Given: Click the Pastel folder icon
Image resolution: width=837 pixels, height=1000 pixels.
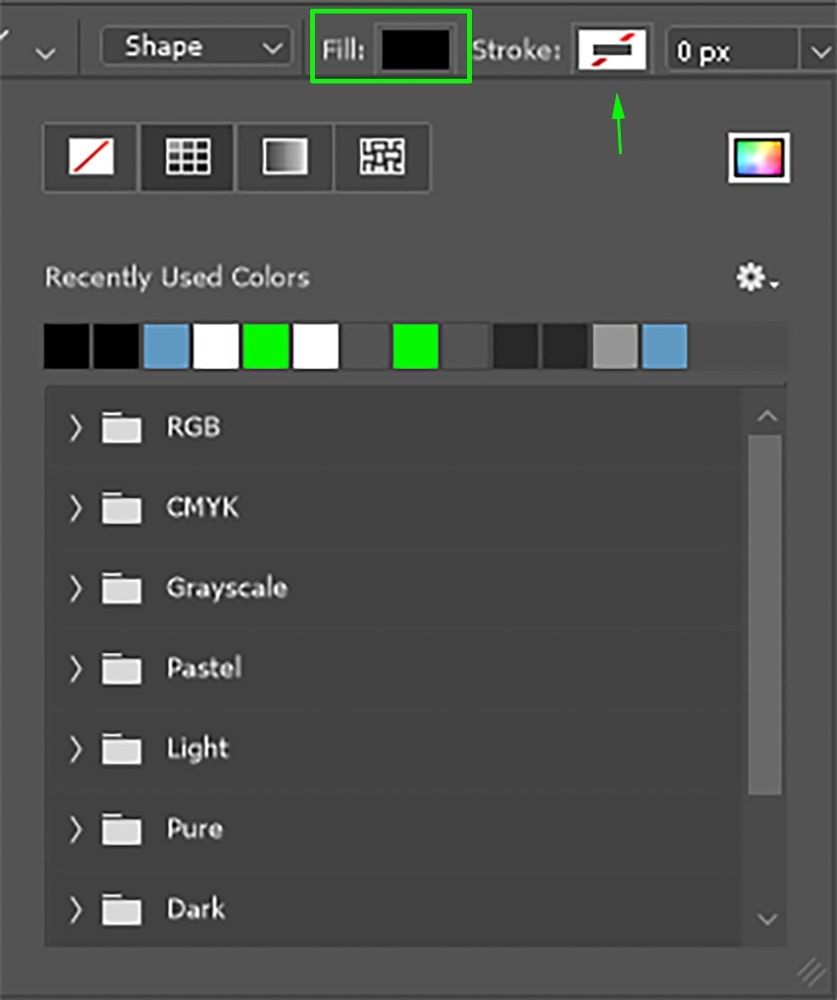Looking at the screenshot, I should point(121,668).
